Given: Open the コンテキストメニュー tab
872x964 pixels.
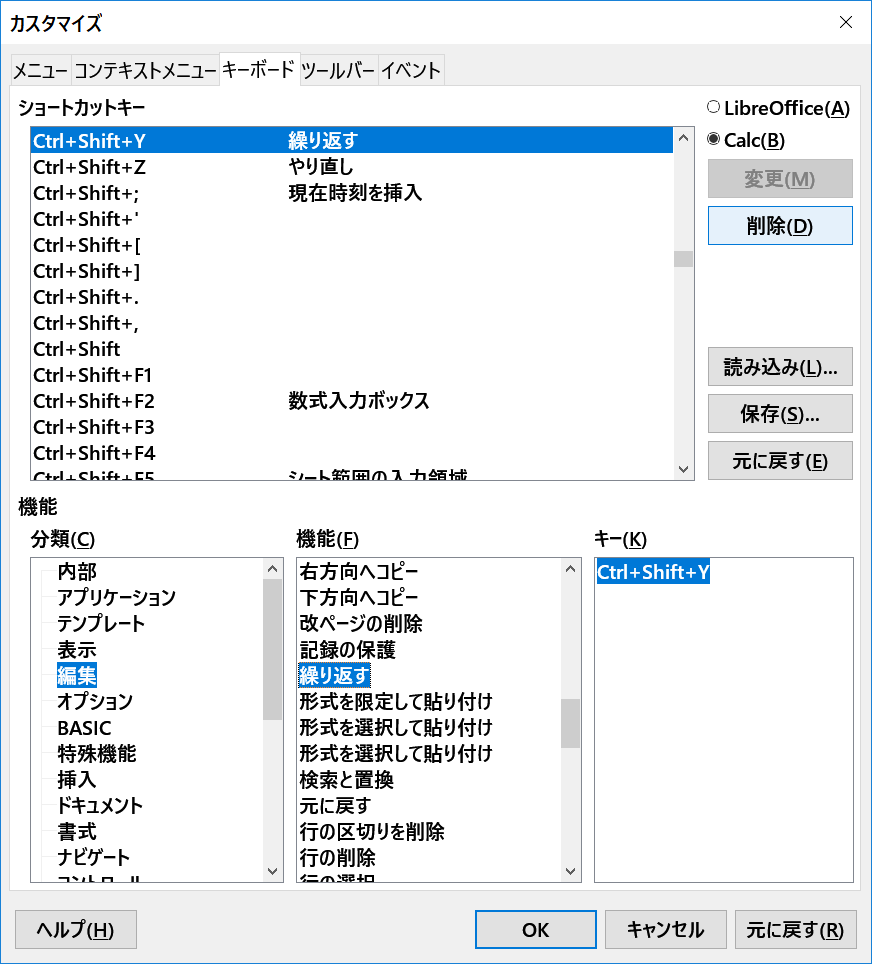Looking at the screenshot, I should (x=145, y=70).
